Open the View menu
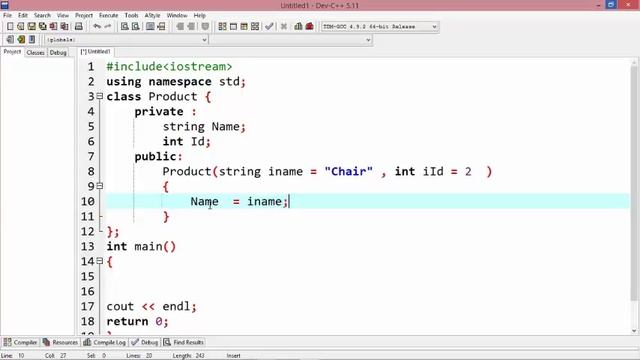The height and width of the screenshot is (360, 640). (x=62, y=16)
